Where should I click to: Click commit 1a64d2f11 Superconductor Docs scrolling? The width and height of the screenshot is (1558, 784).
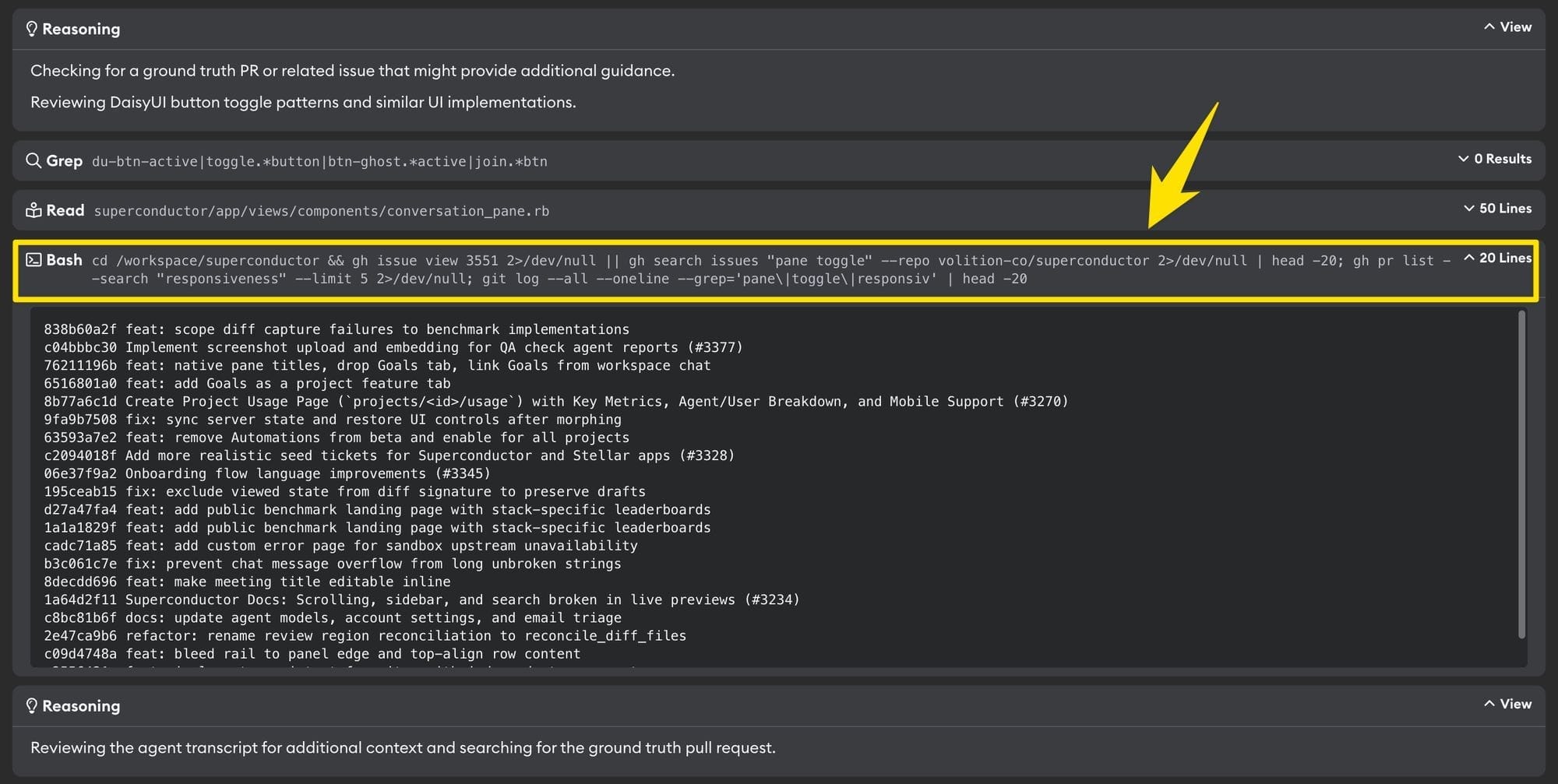421,599
